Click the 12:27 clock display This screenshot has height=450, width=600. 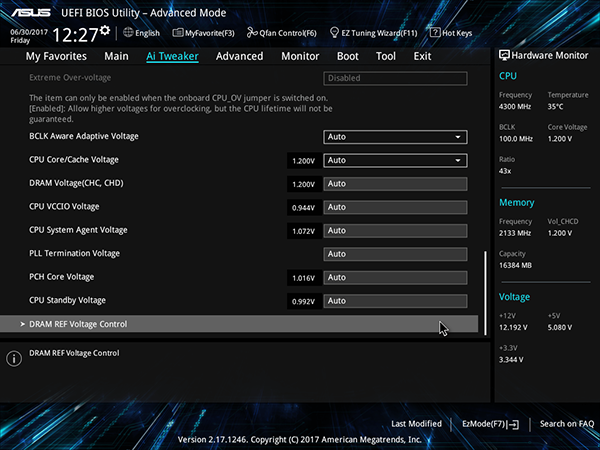(75, 35)
